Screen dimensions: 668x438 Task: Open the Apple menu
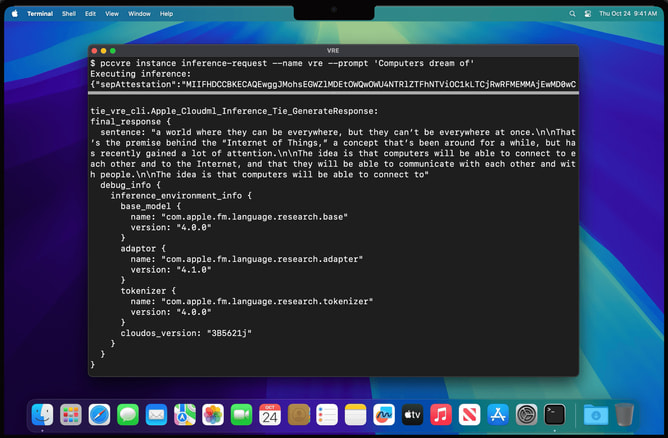[15, 14]
